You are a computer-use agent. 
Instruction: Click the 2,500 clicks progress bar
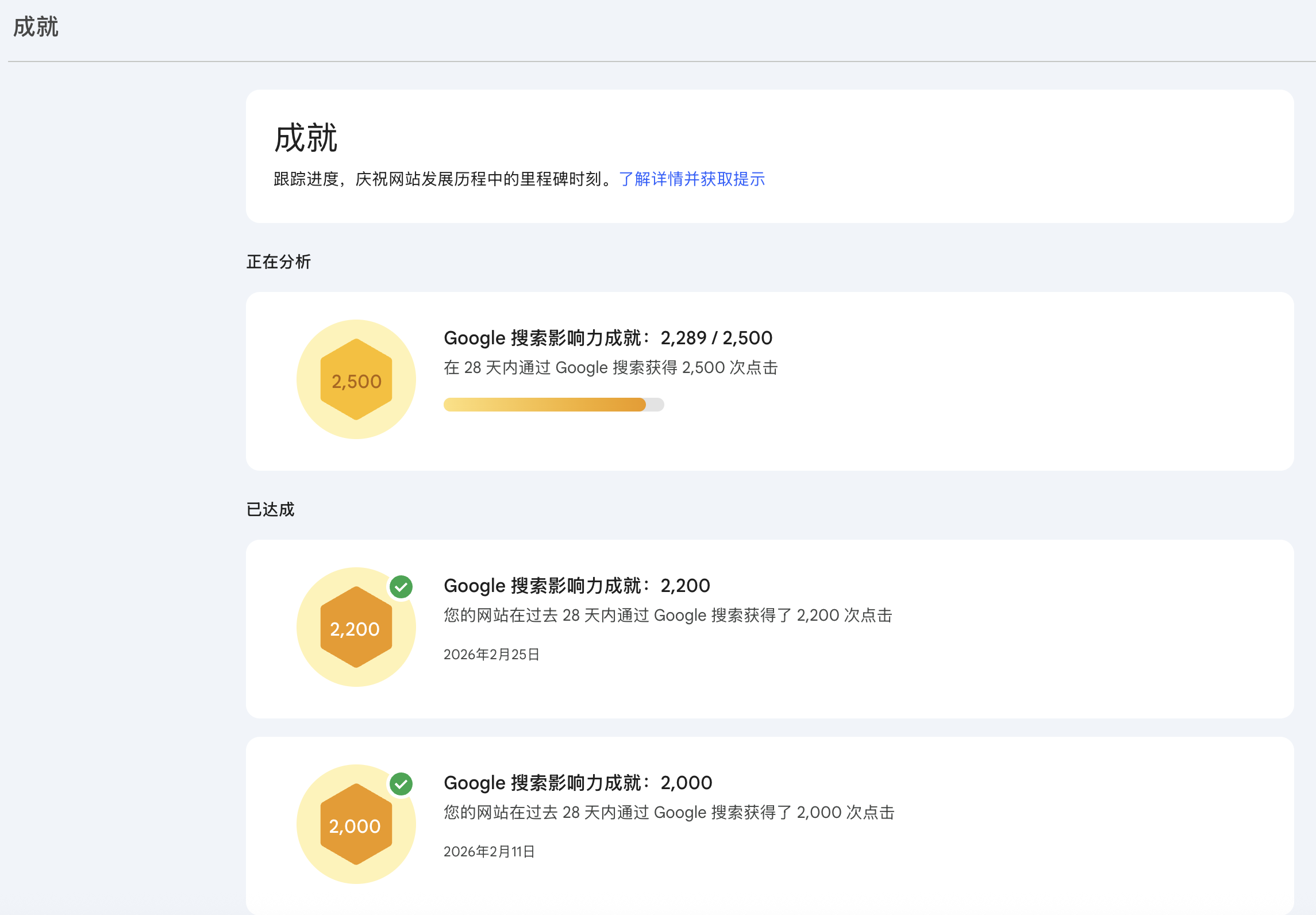[553, 405]
